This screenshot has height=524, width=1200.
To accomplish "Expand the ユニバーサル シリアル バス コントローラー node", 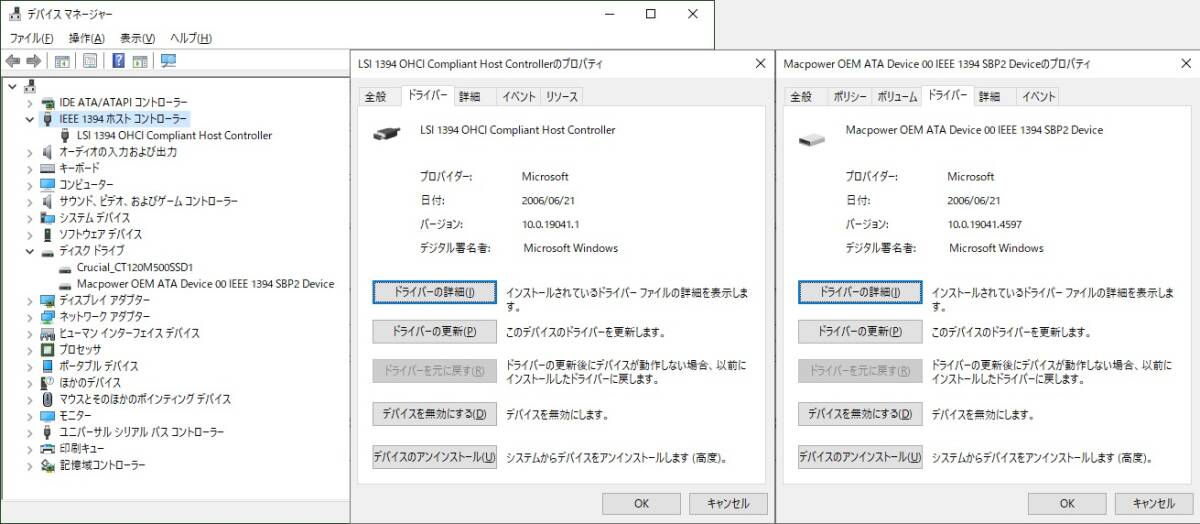I will pyautogui.click(x=30, y=432).
